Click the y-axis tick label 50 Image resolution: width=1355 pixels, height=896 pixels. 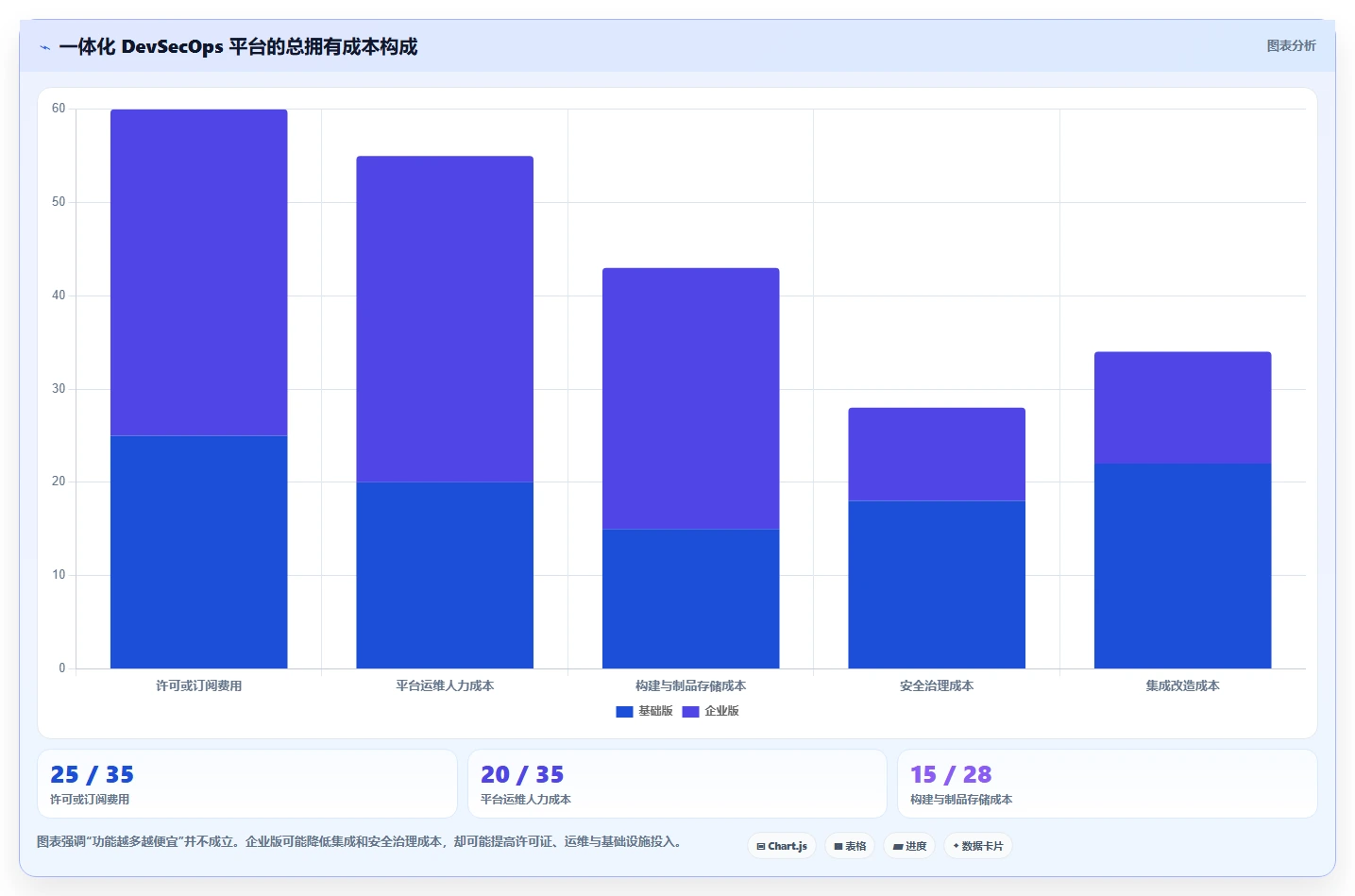point(59,202)
